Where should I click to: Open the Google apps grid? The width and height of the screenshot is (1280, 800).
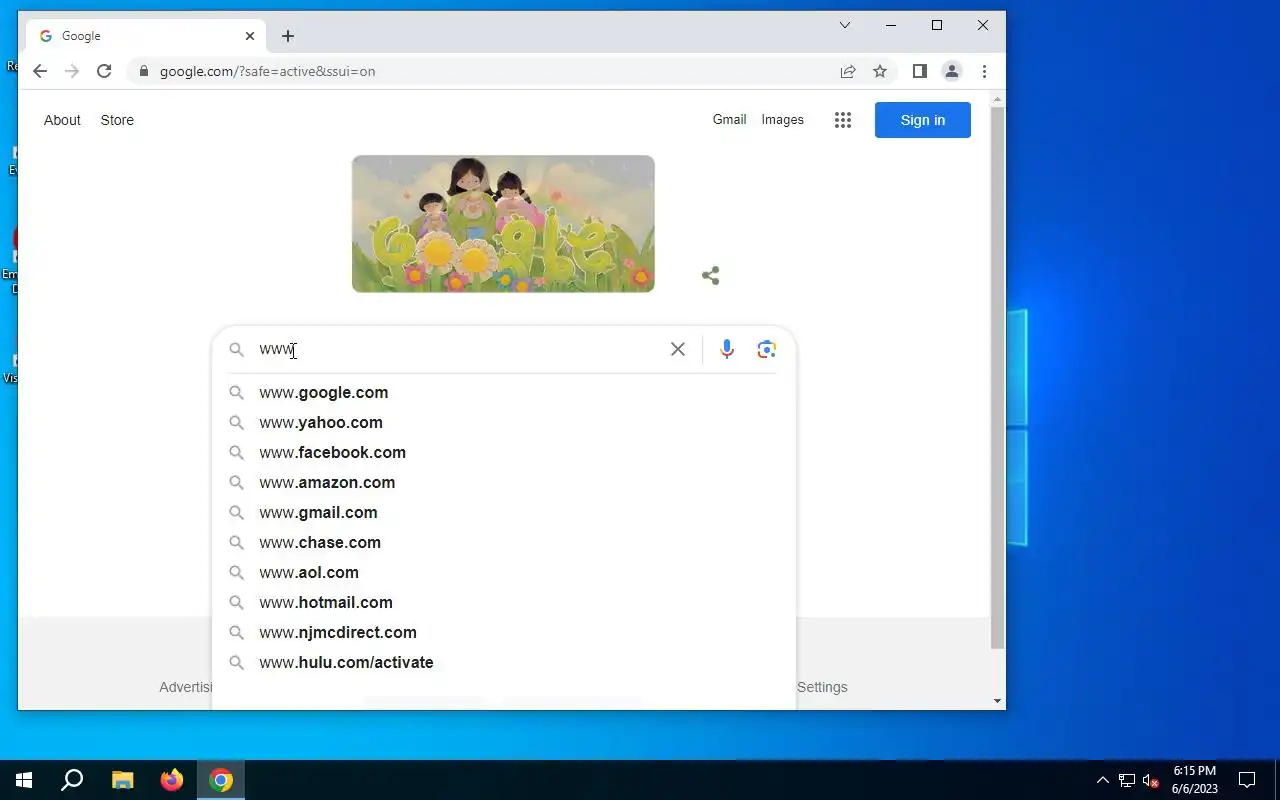click(843, 120)
